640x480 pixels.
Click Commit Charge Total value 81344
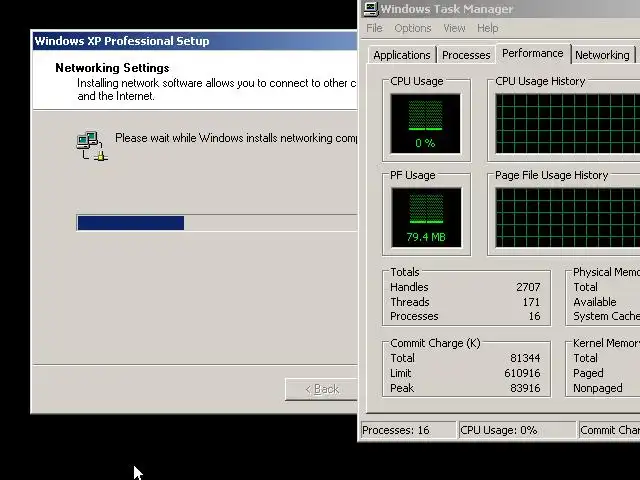click(525, 358)
